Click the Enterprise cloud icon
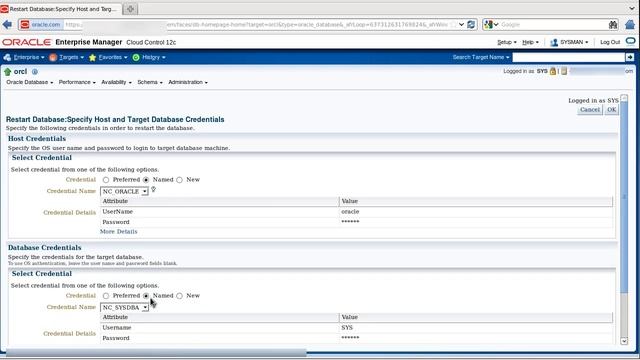Screen dimensions: 640x360 point(7,58)
